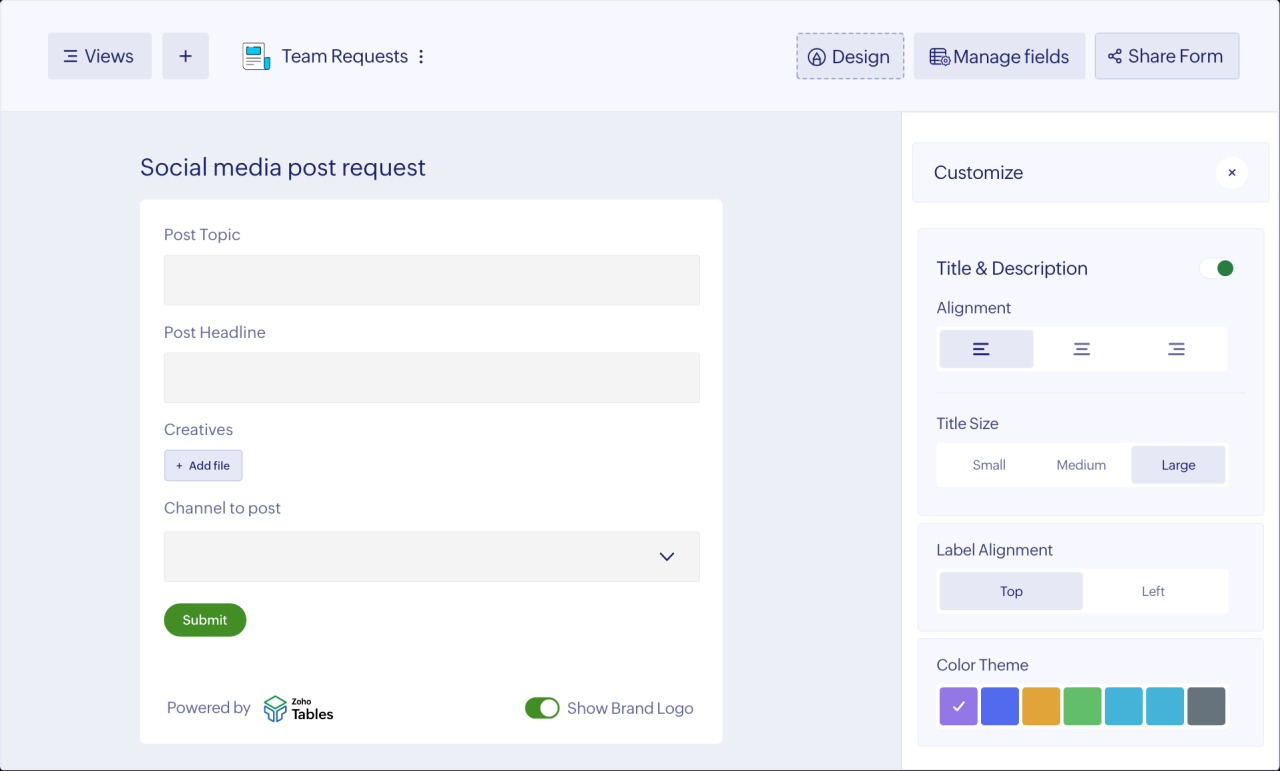This screenshot has height=771, width=1280.
Task: Click the Share Form button
Action: [x=1166, y=56]
